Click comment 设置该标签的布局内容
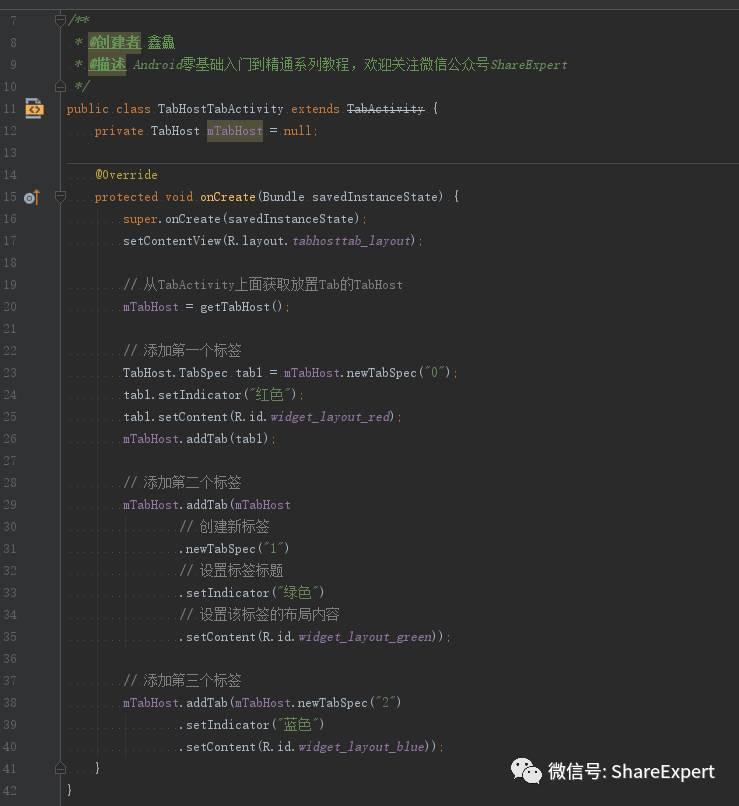 [x=260, y=615]
